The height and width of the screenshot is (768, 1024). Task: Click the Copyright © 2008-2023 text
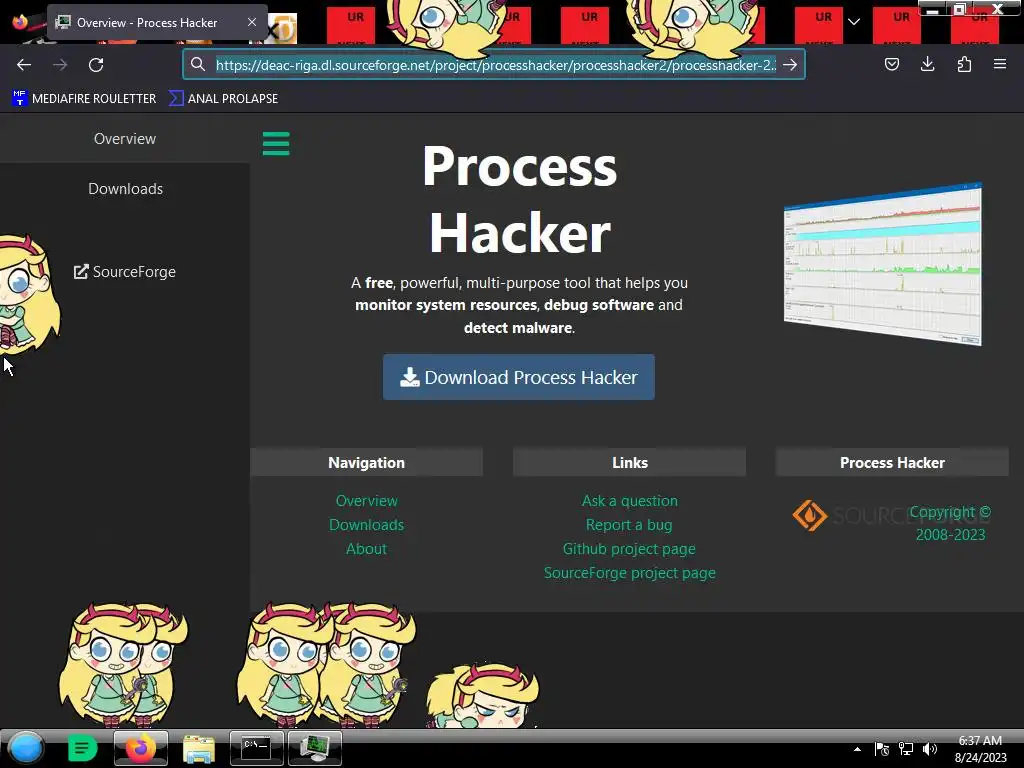pos(950,523)
